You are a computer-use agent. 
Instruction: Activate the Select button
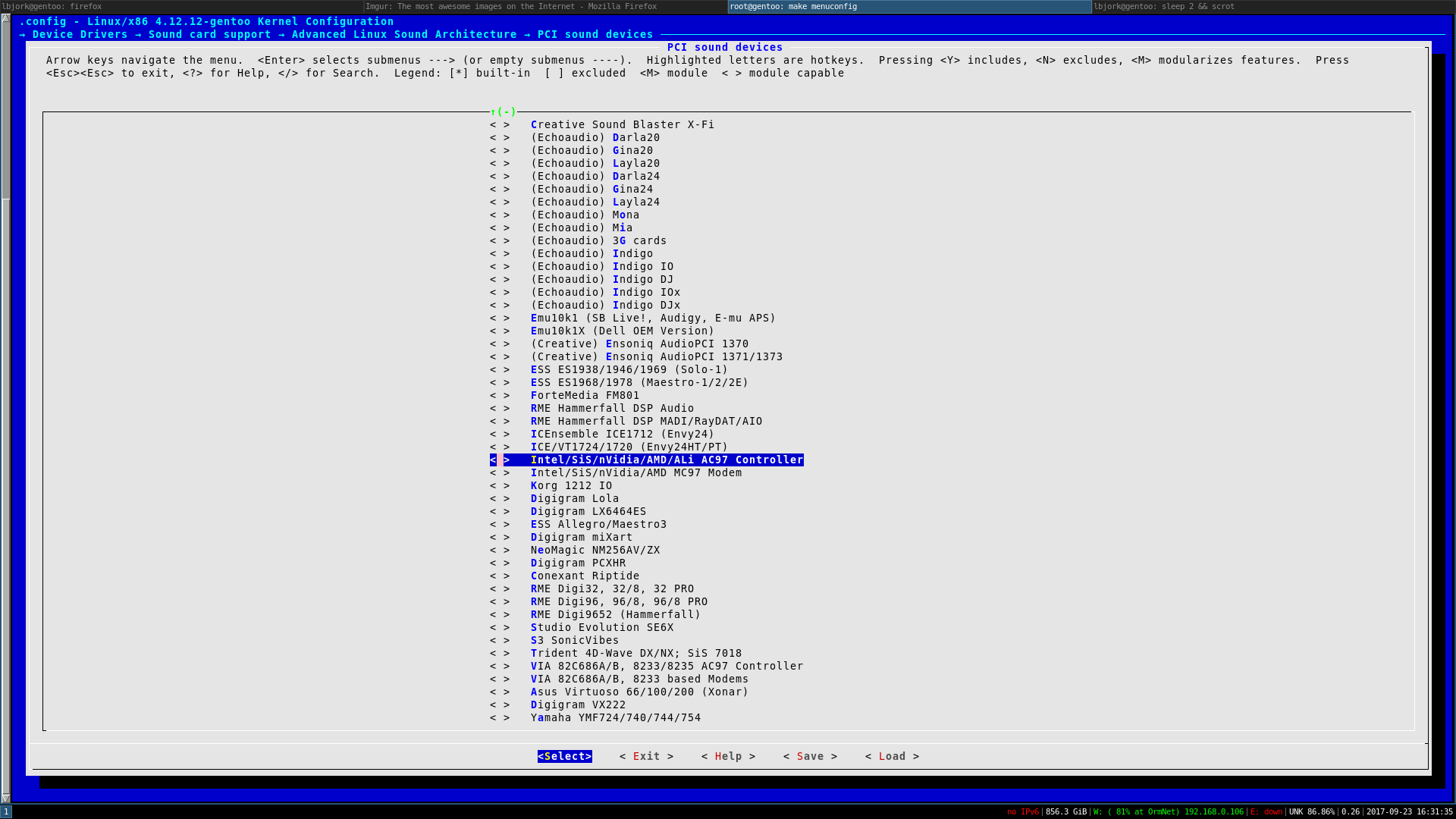(564, 756)
